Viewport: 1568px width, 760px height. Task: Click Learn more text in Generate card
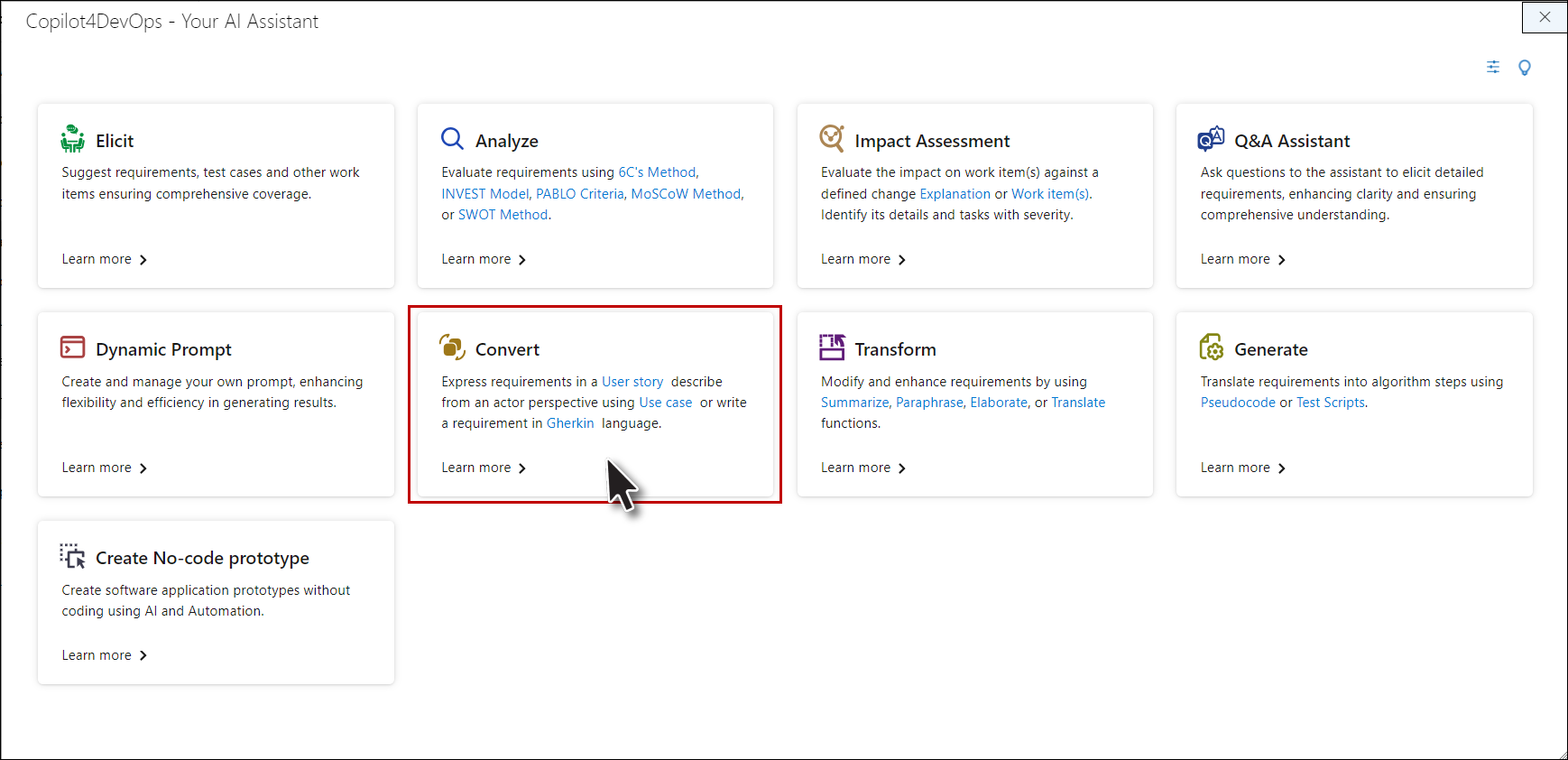click(x=1235, y=468)
